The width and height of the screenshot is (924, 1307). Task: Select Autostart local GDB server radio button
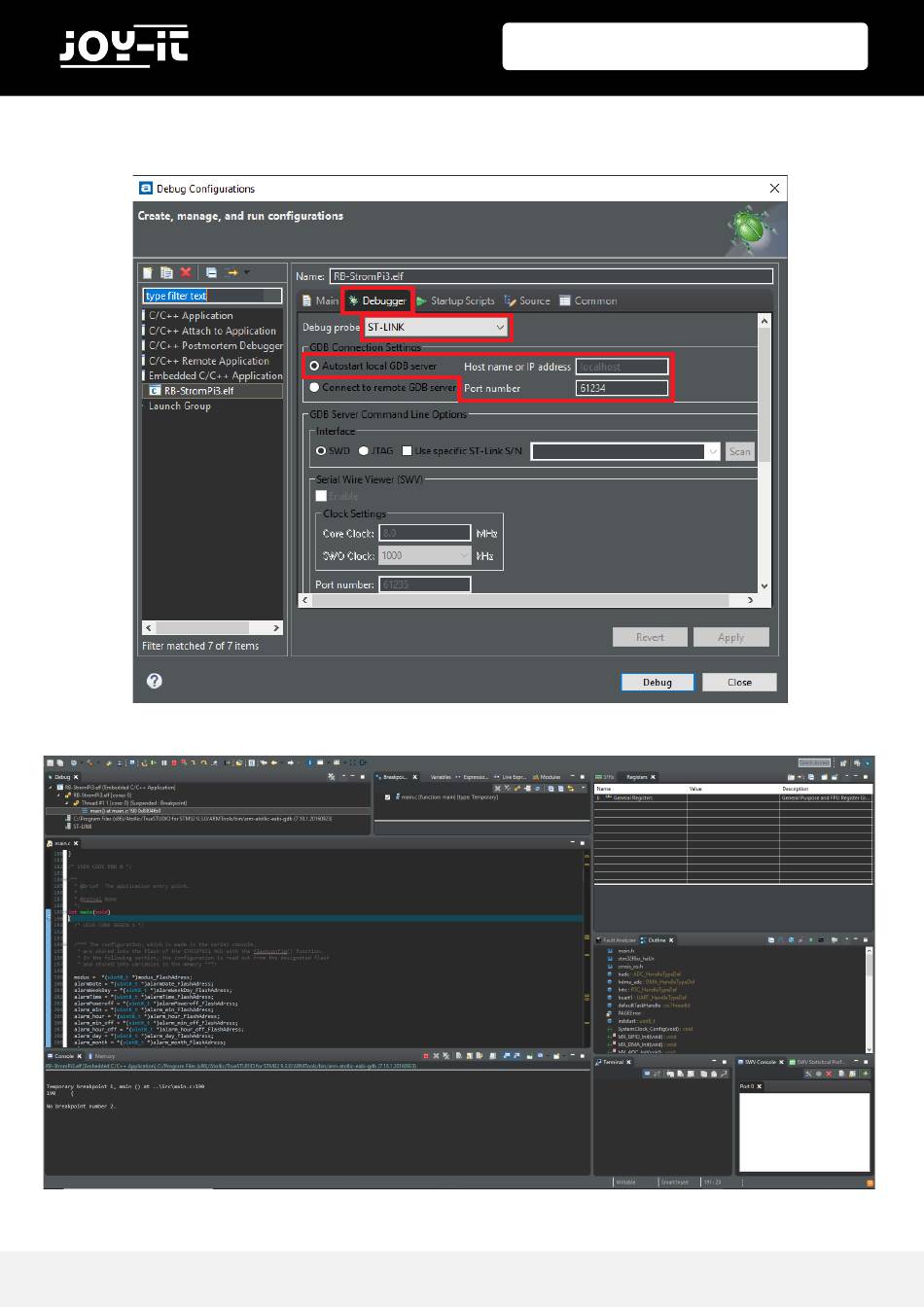coord(314,366)
